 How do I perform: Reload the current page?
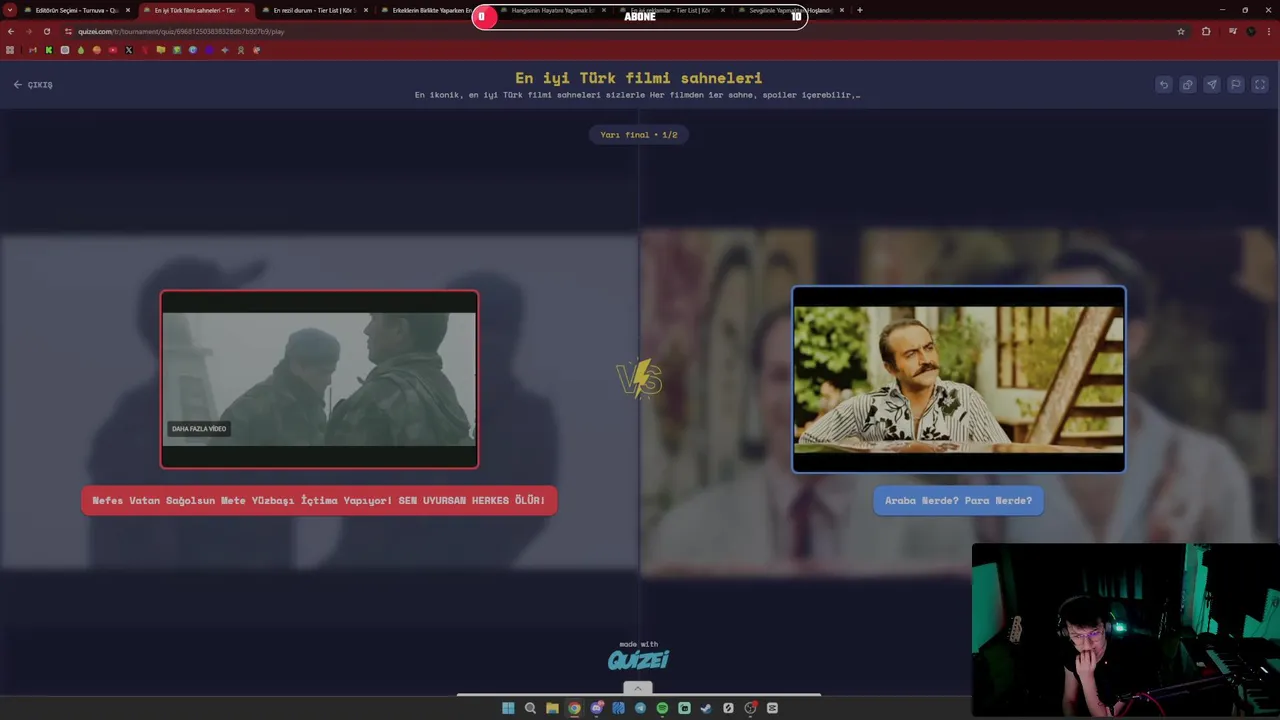(x=47, y=31)
